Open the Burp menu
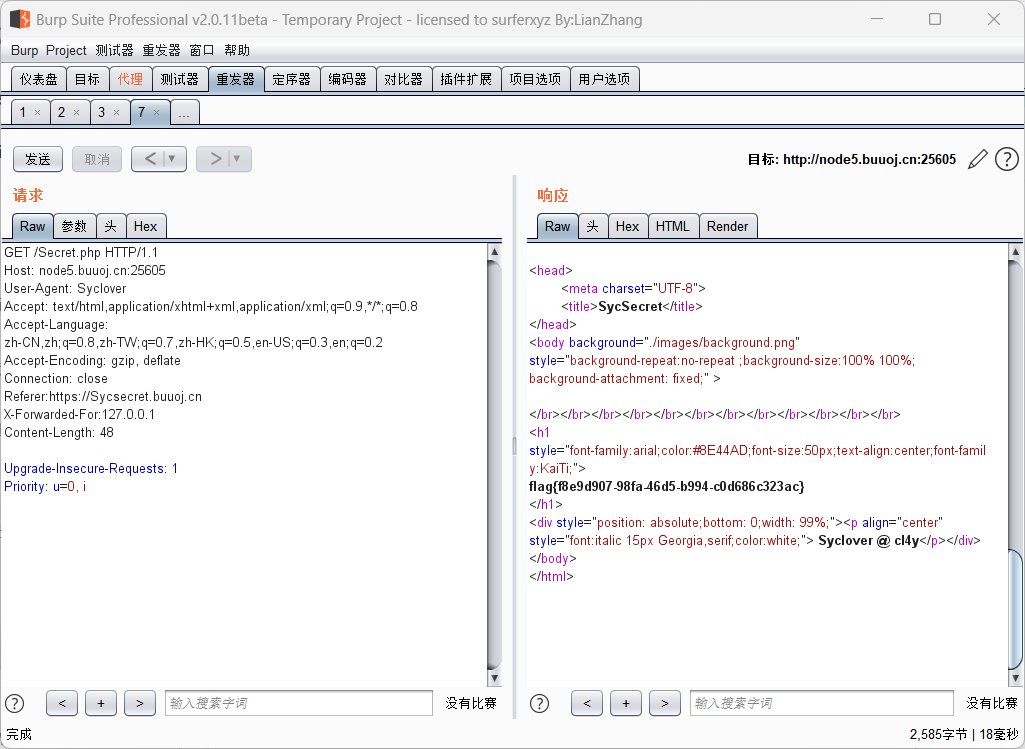The image size is (1025, 749). point(24,50)
